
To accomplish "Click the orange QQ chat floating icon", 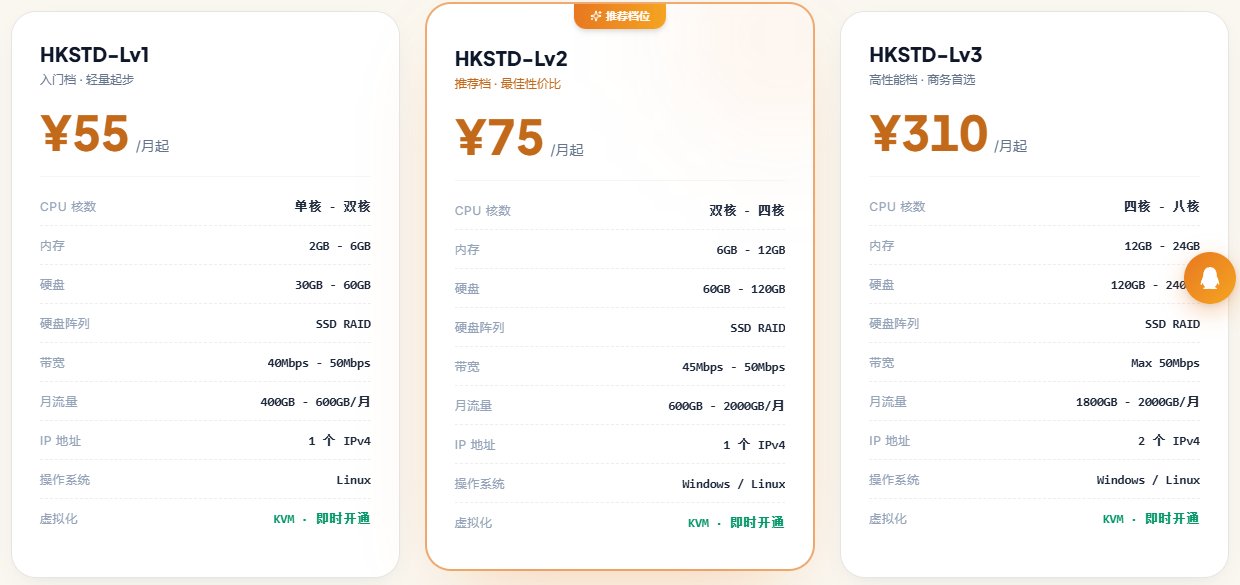I will click(x=1210, y=278).
